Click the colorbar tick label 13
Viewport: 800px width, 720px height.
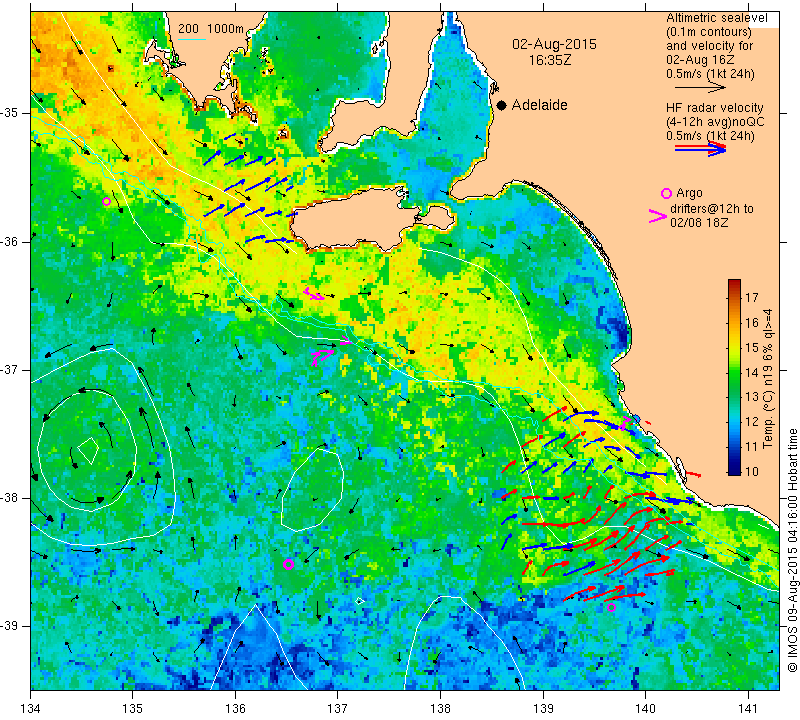point(752,397)
